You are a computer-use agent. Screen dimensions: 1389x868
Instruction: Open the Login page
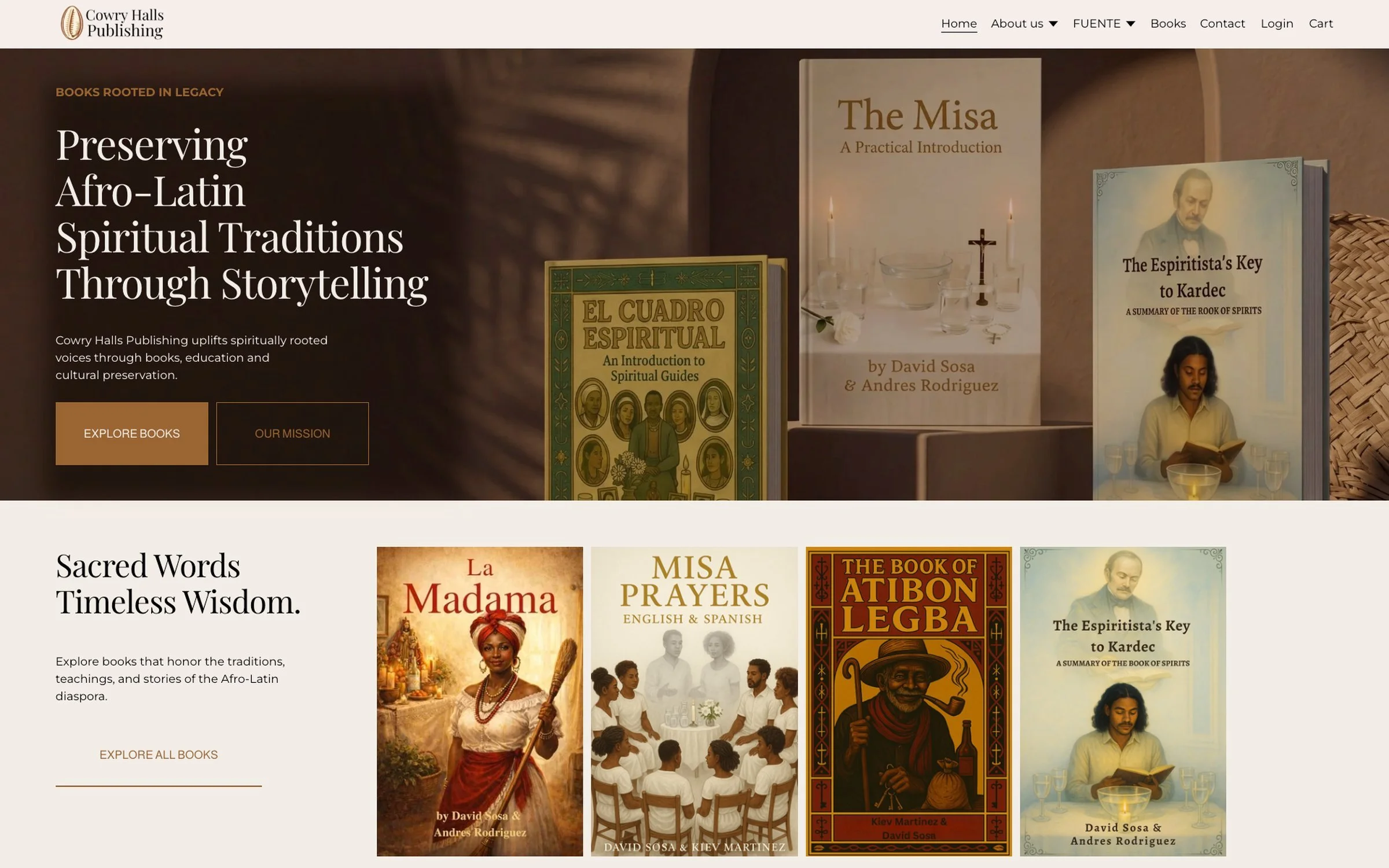1277,24
